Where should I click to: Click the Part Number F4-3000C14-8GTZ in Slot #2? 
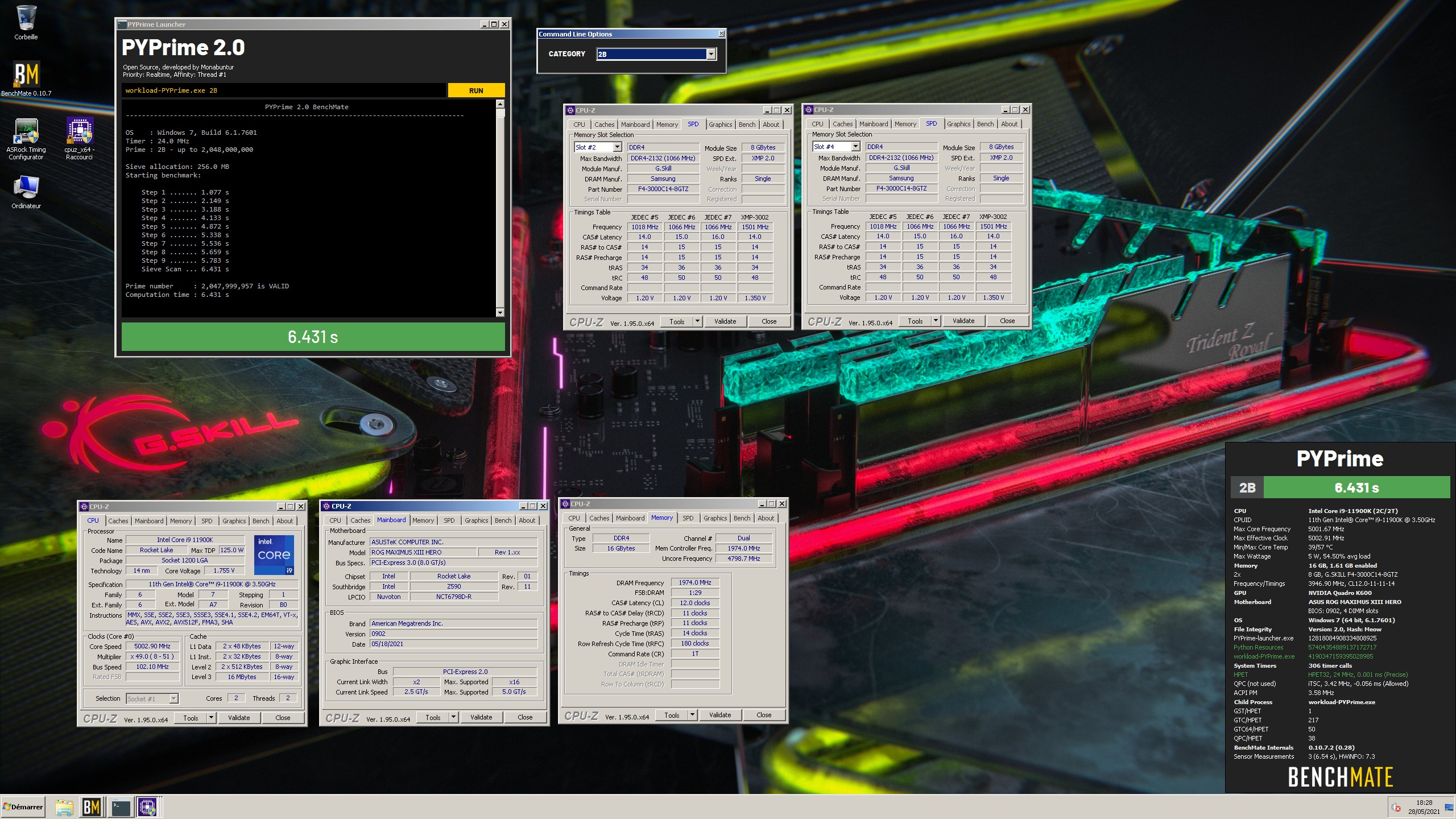coord(663,189)
